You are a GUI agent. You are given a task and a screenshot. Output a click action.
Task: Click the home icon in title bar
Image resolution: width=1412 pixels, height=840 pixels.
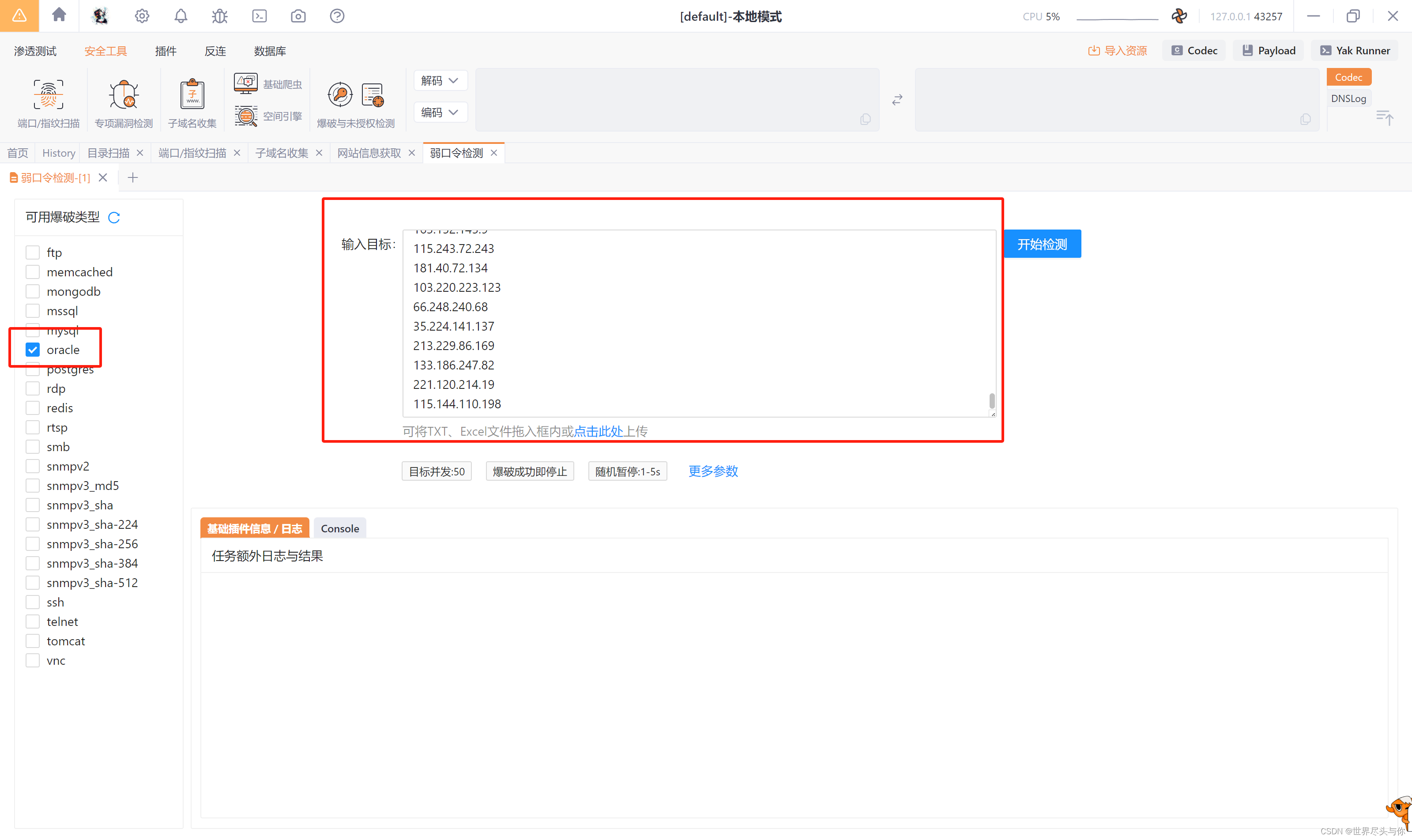point(59,15)
